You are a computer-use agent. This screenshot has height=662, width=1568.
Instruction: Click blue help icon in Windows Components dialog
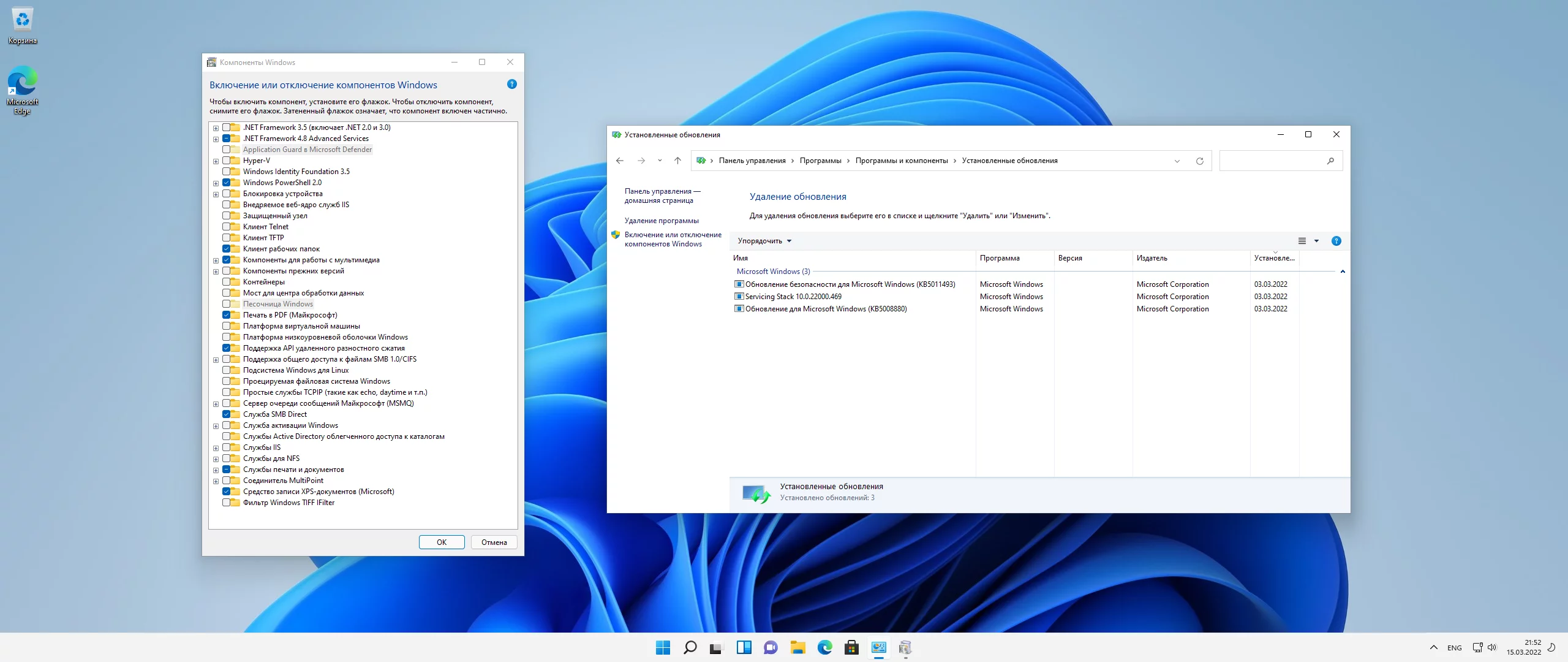point(512,85)
